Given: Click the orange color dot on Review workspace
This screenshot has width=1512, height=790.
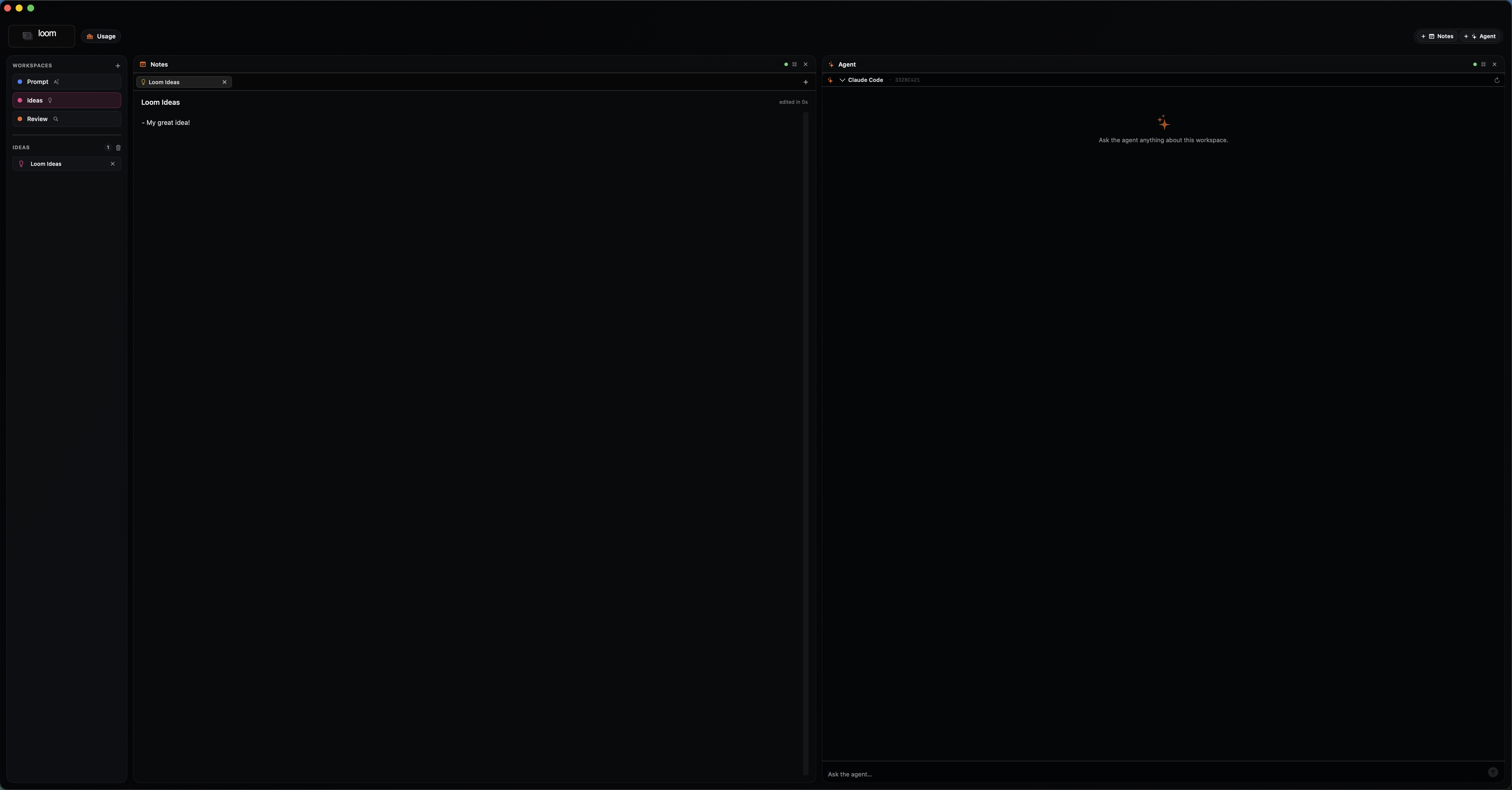Looking at the screenshot, I should click(x=20, y=119).
